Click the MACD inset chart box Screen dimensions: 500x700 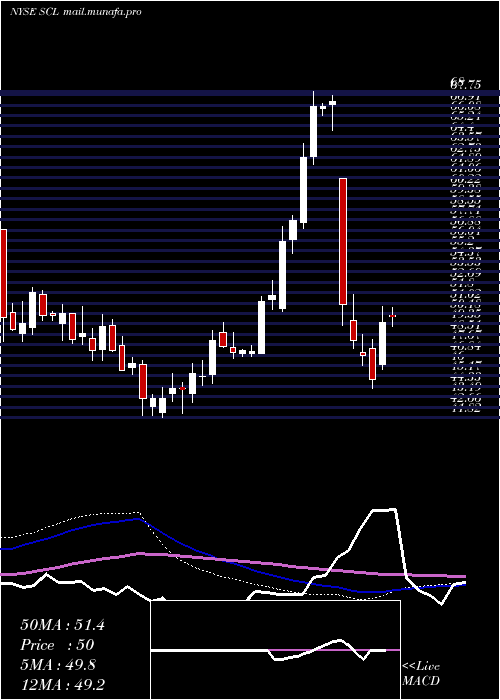[x=275, y=650]
